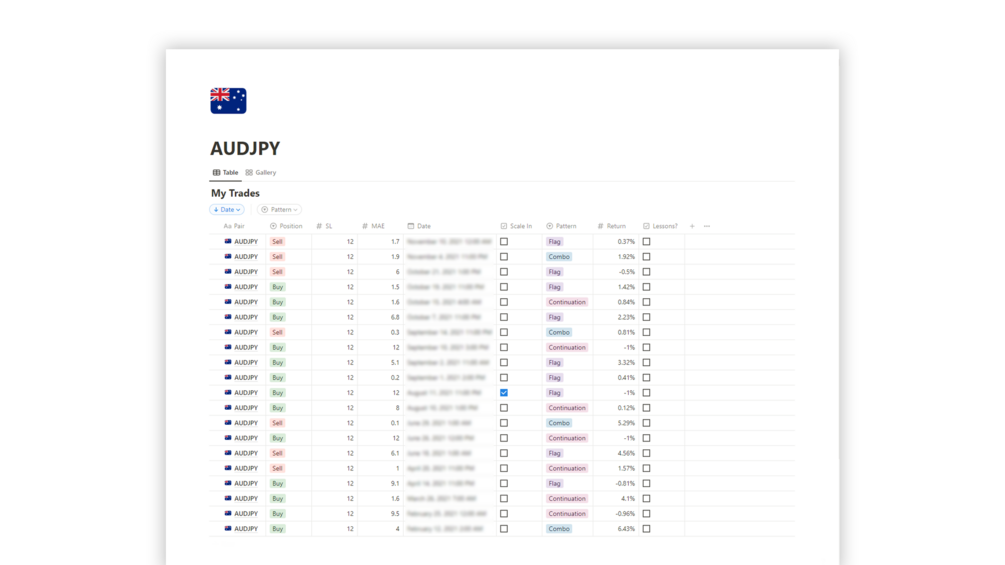Click the flag icon in the 0.37% return row
The image size is (1005, 565).
[228, 242]
